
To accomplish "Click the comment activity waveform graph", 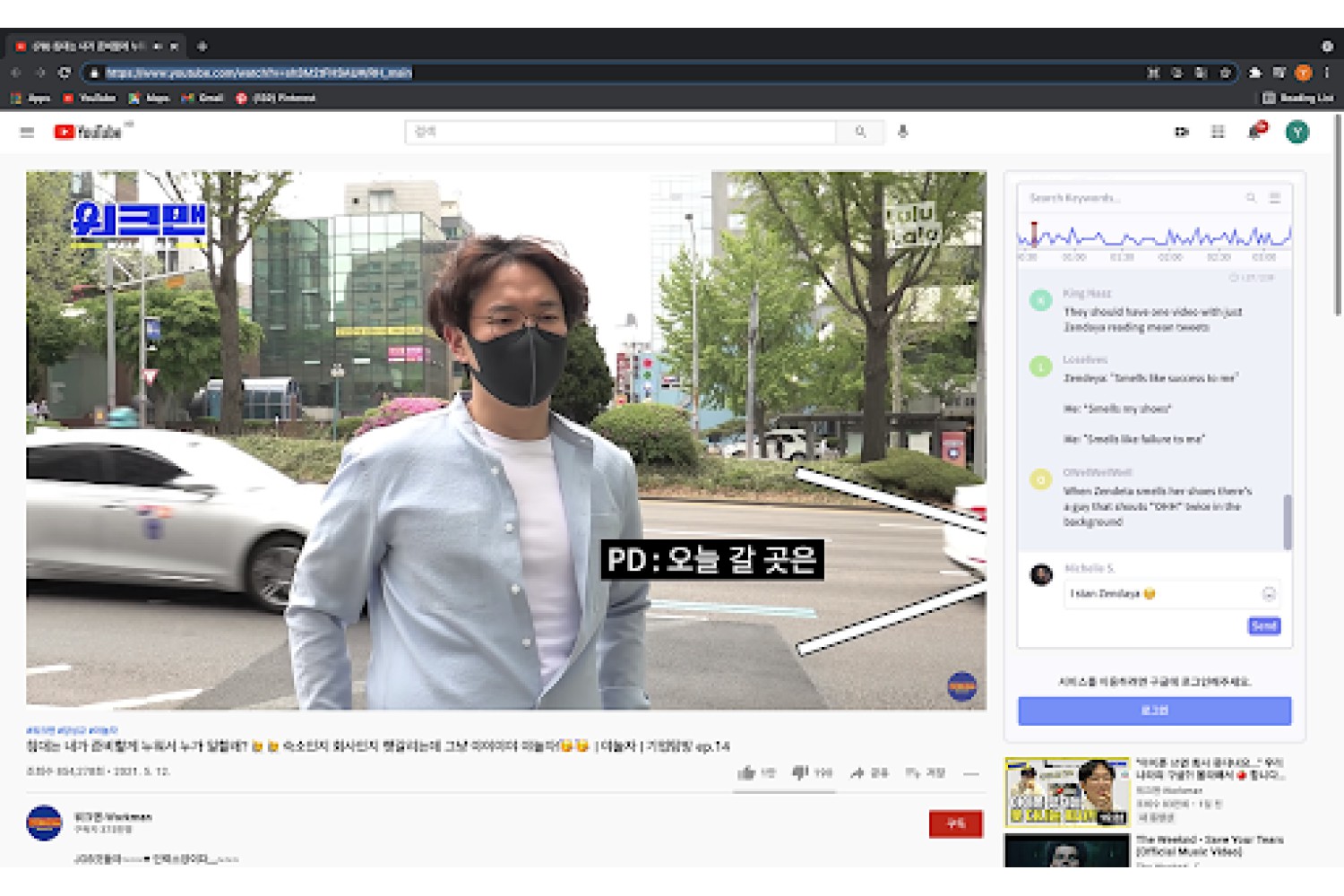I will click(x=1154, y=237).
